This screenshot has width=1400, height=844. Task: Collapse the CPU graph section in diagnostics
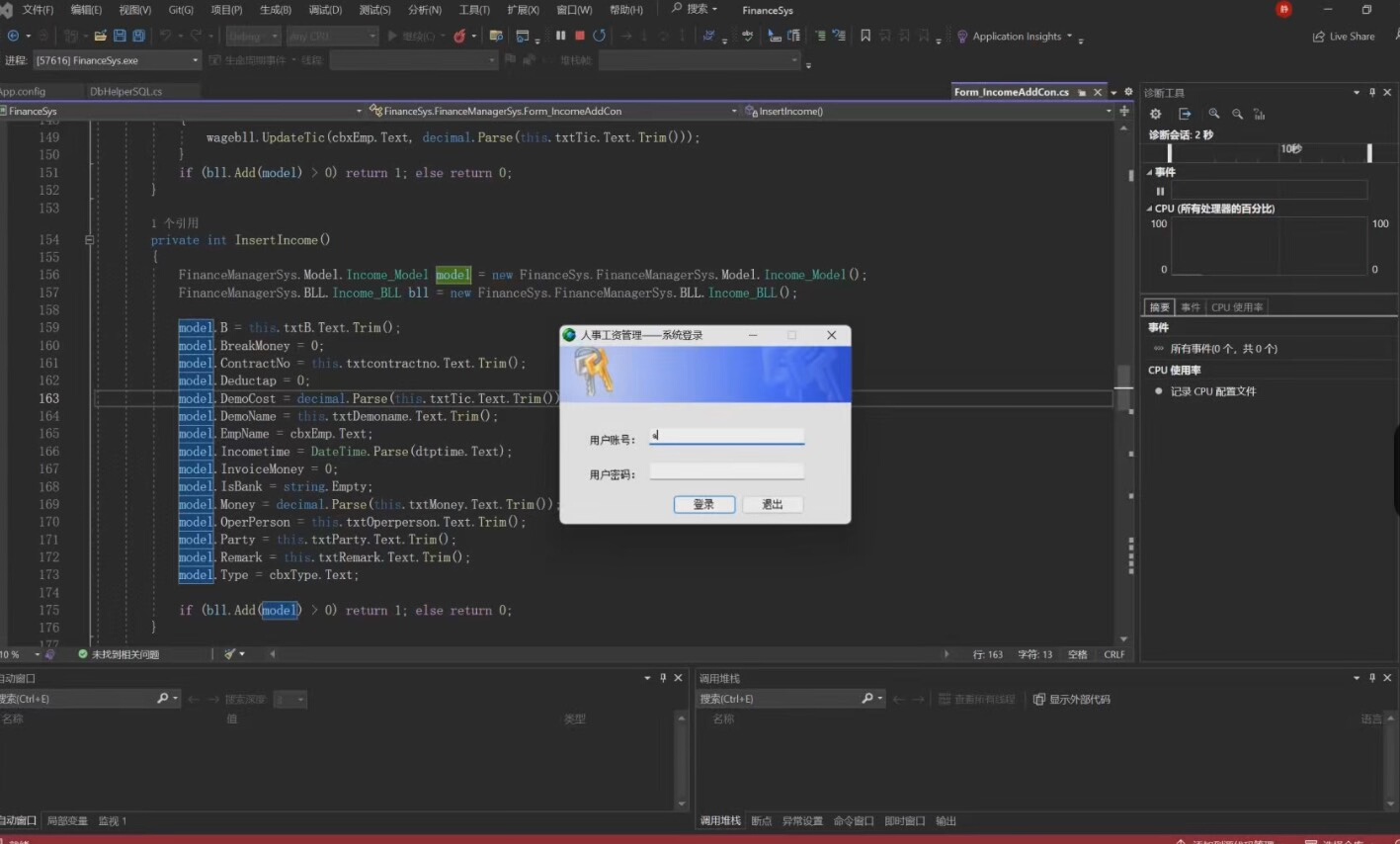(x=1149, y=209)
